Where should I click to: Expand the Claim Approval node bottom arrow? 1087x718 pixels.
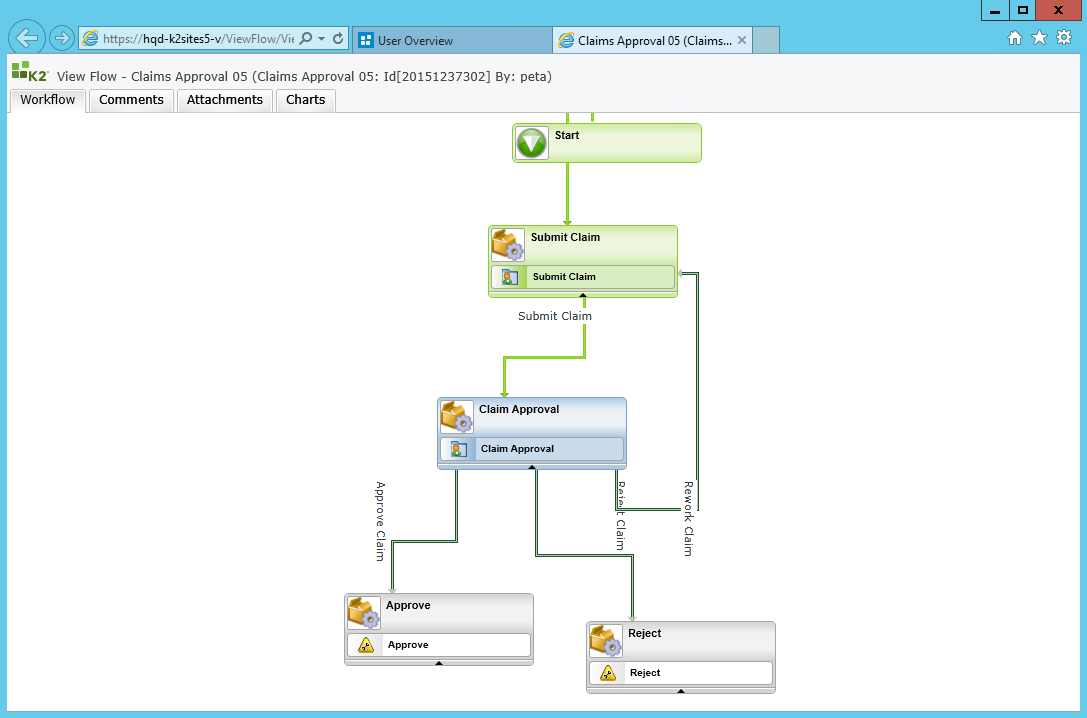point(532,467)
